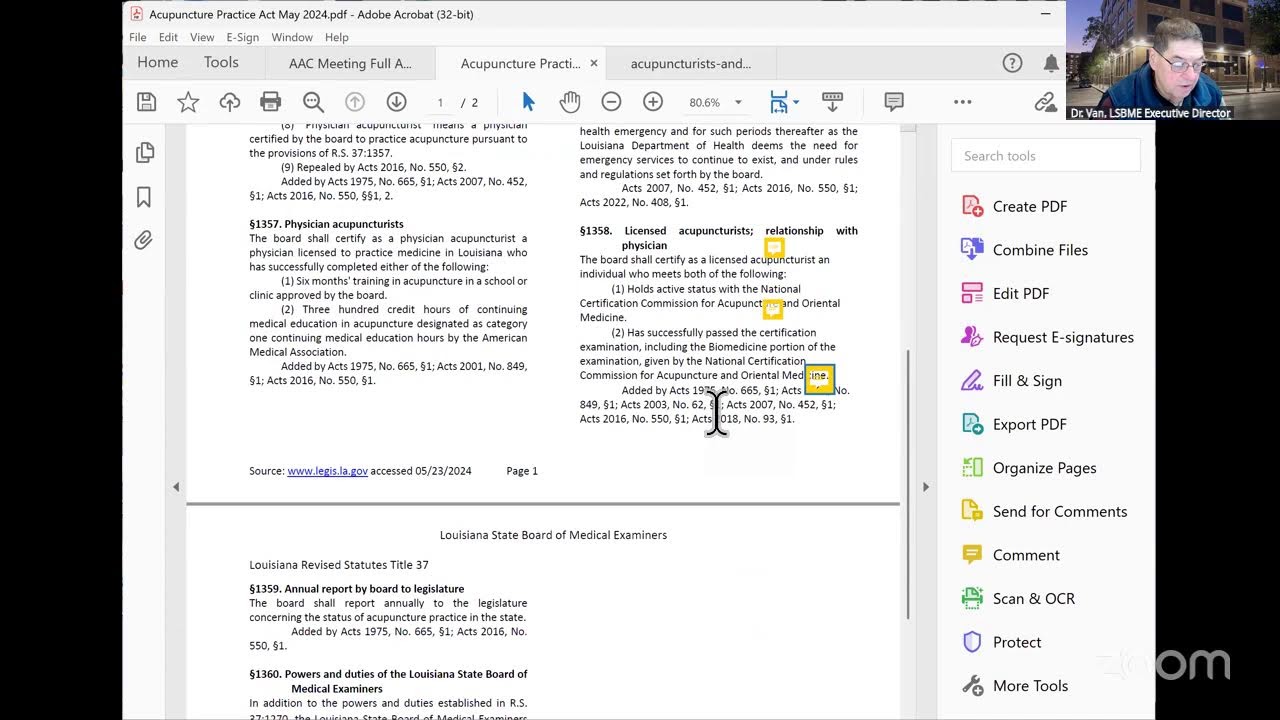
Task: Click the Save file floppy disk icon
Action: [146, 102]
